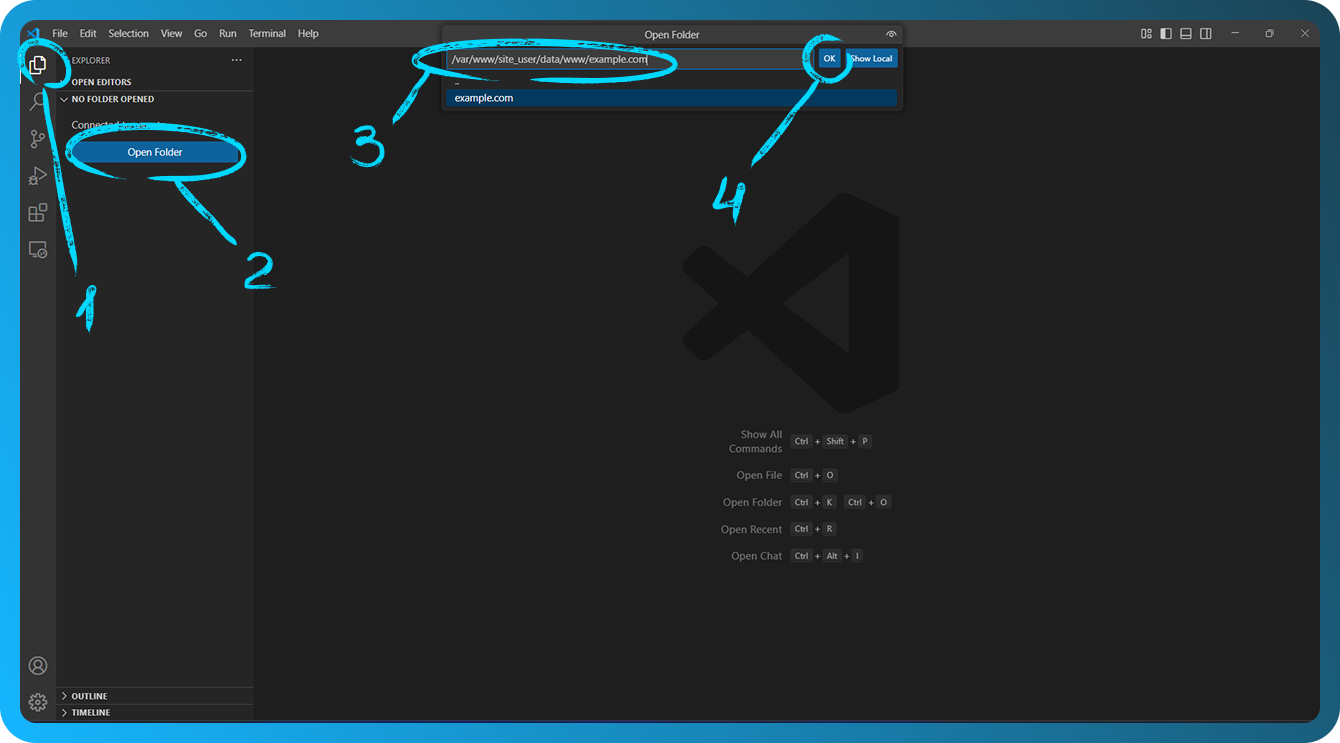Image resolution: width=1340 pixels, height=743 pixels.
Task: Expand the OUTLINE section
Action: tap(90, 695)
